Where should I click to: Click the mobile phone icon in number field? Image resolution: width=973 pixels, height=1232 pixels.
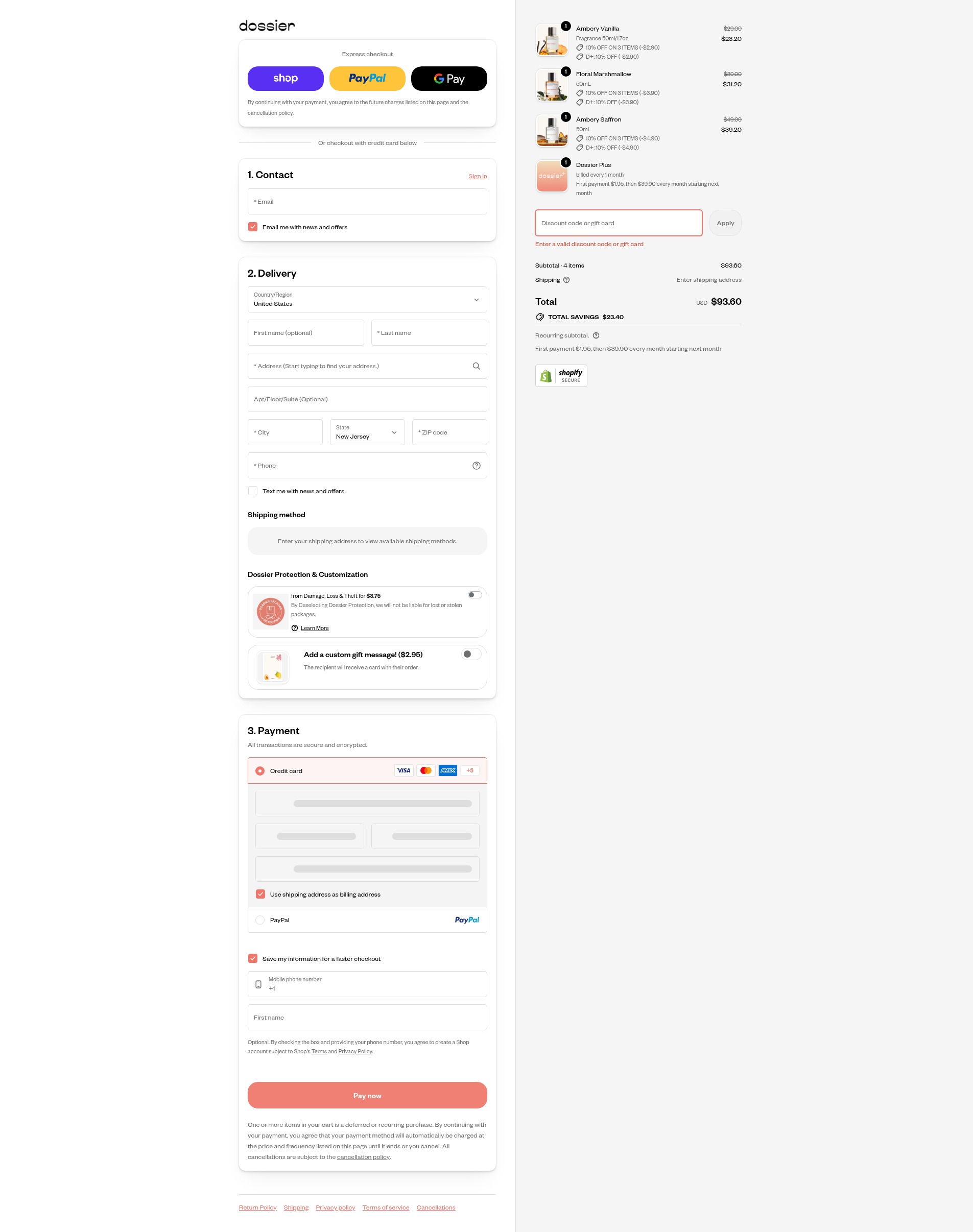click(x=258, y=984)
